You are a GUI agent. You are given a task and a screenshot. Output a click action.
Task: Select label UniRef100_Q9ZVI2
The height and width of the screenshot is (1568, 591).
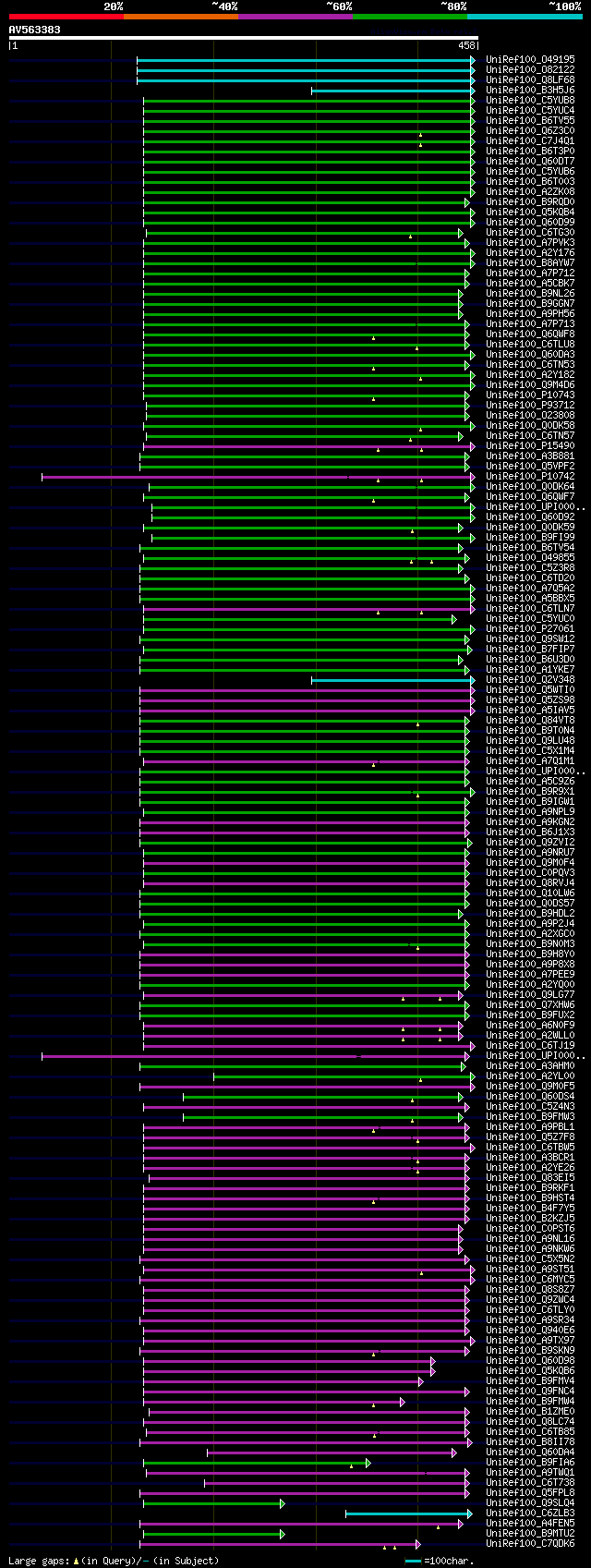(x=530, y=842)
